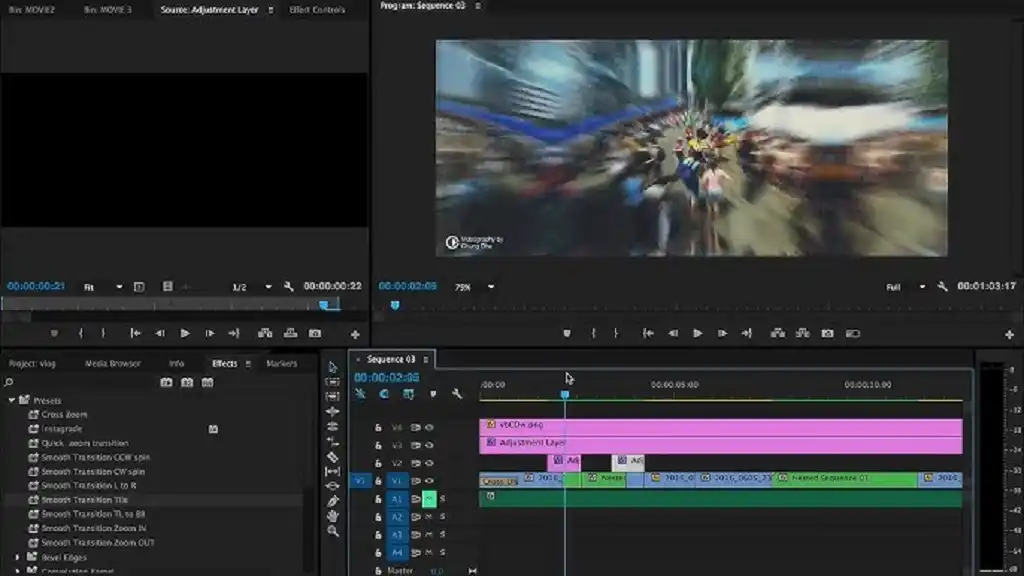Mute audio track A3

(429, 534)
